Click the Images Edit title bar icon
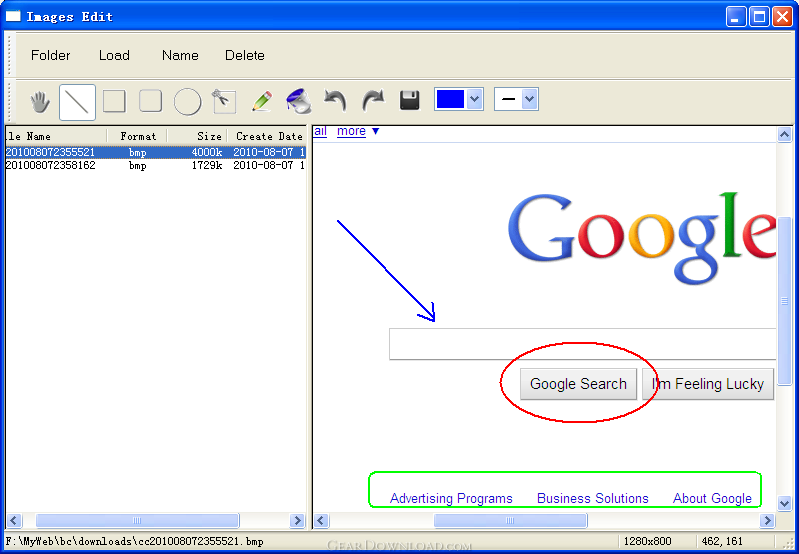The width and height of the screenshot is (799, 554). 13,16
